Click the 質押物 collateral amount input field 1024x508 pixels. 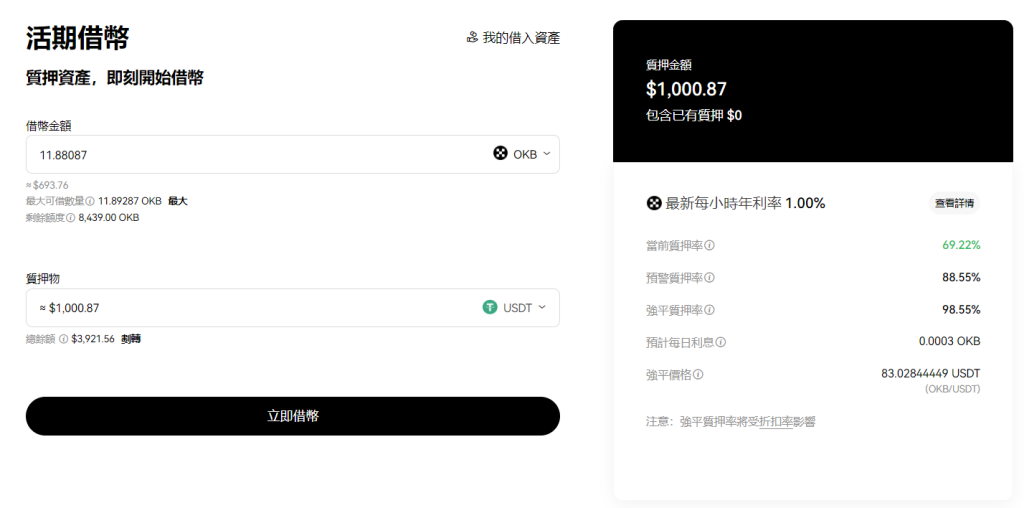(250, 308)
